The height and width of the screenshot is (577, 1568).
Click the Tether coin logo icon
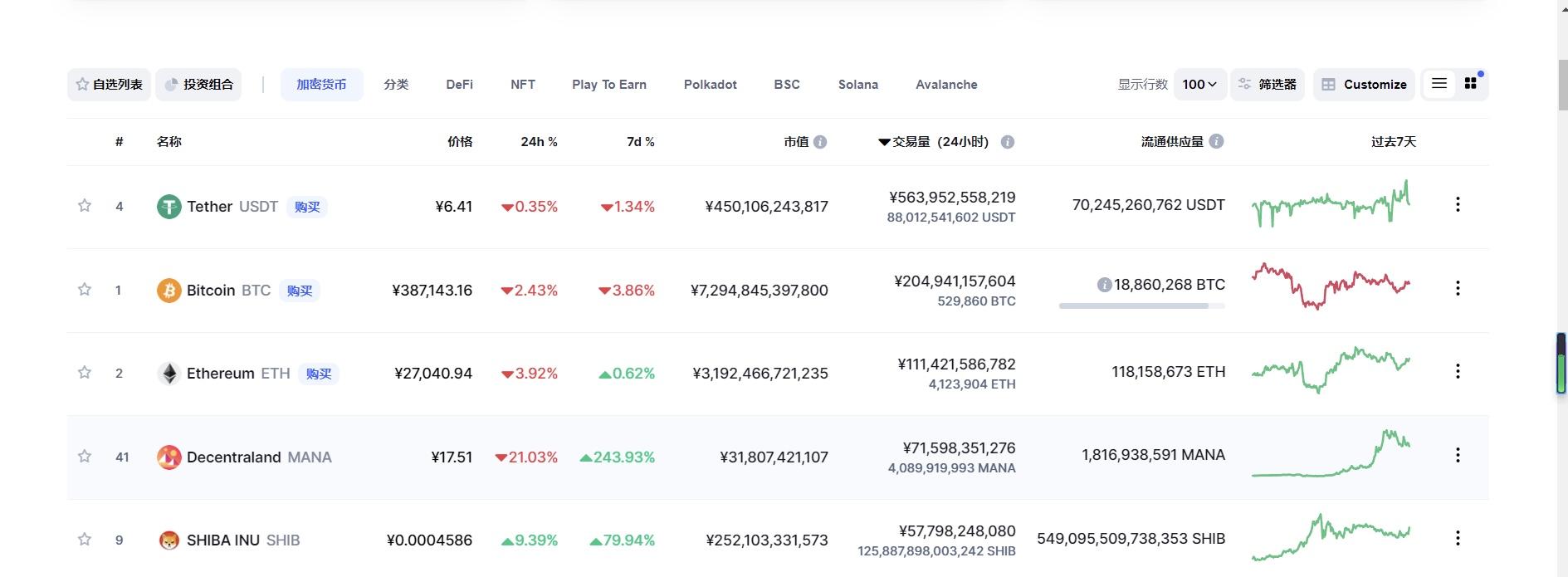169,207
